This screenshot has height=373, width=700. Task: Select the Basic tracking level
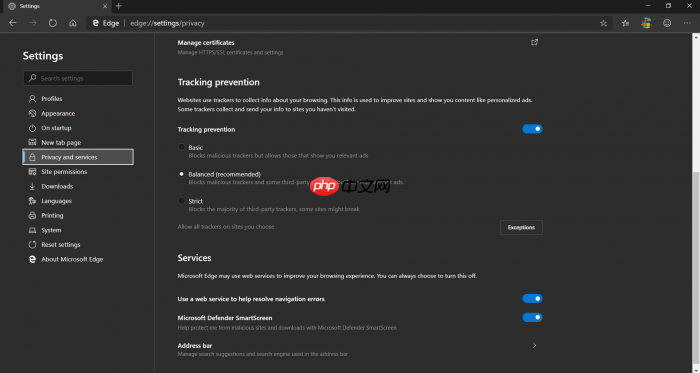tap(182, 147)
